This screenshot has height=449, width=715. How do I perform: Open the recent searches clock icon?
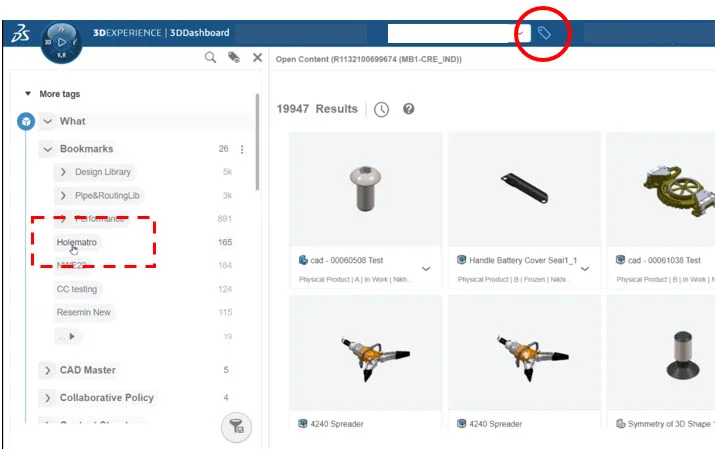381,109
